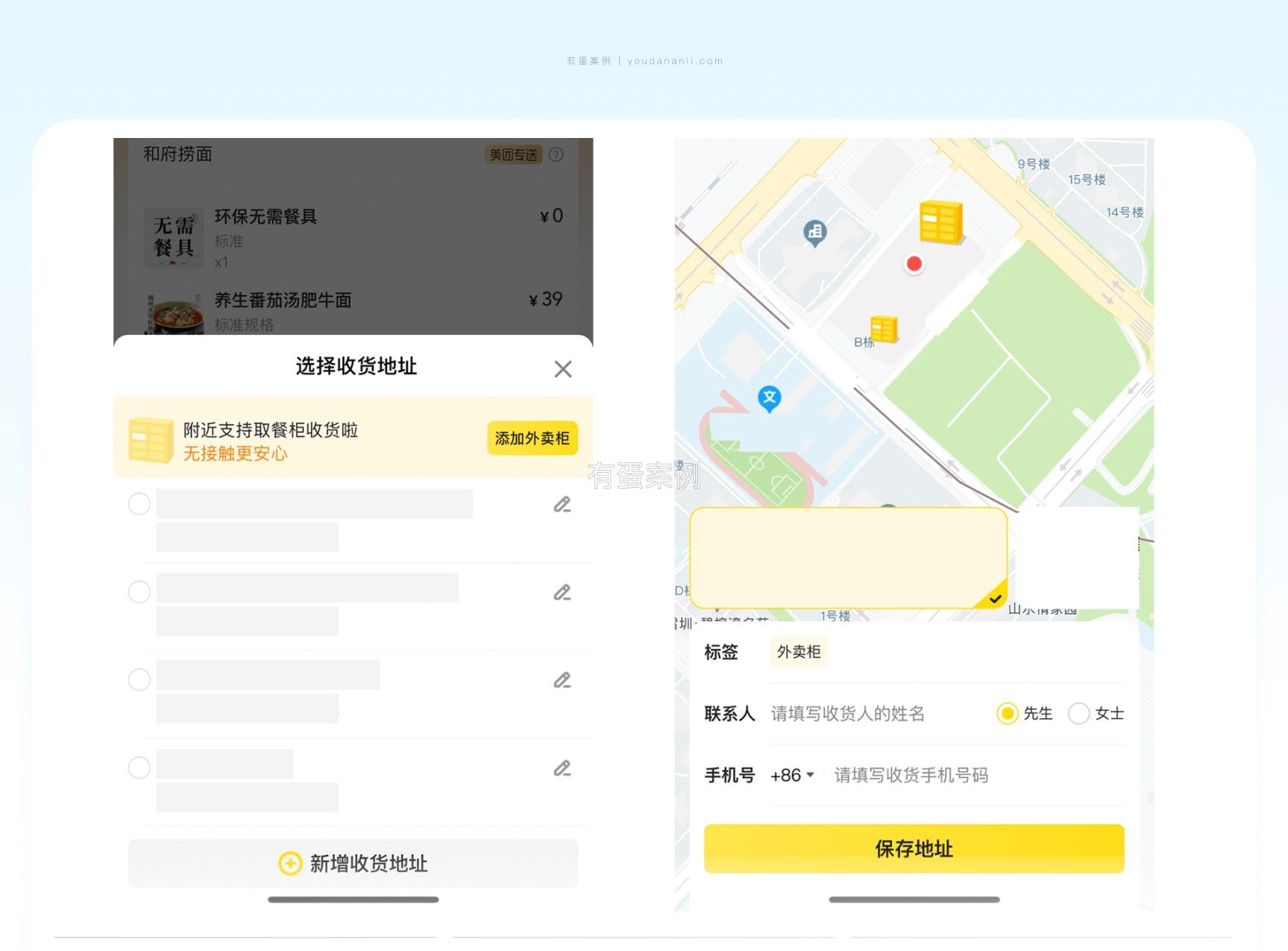The width and height of the screenshot is (1288, 951).
Task: Choose 女士 as contact gender
Action: [x=1079, y=714]
